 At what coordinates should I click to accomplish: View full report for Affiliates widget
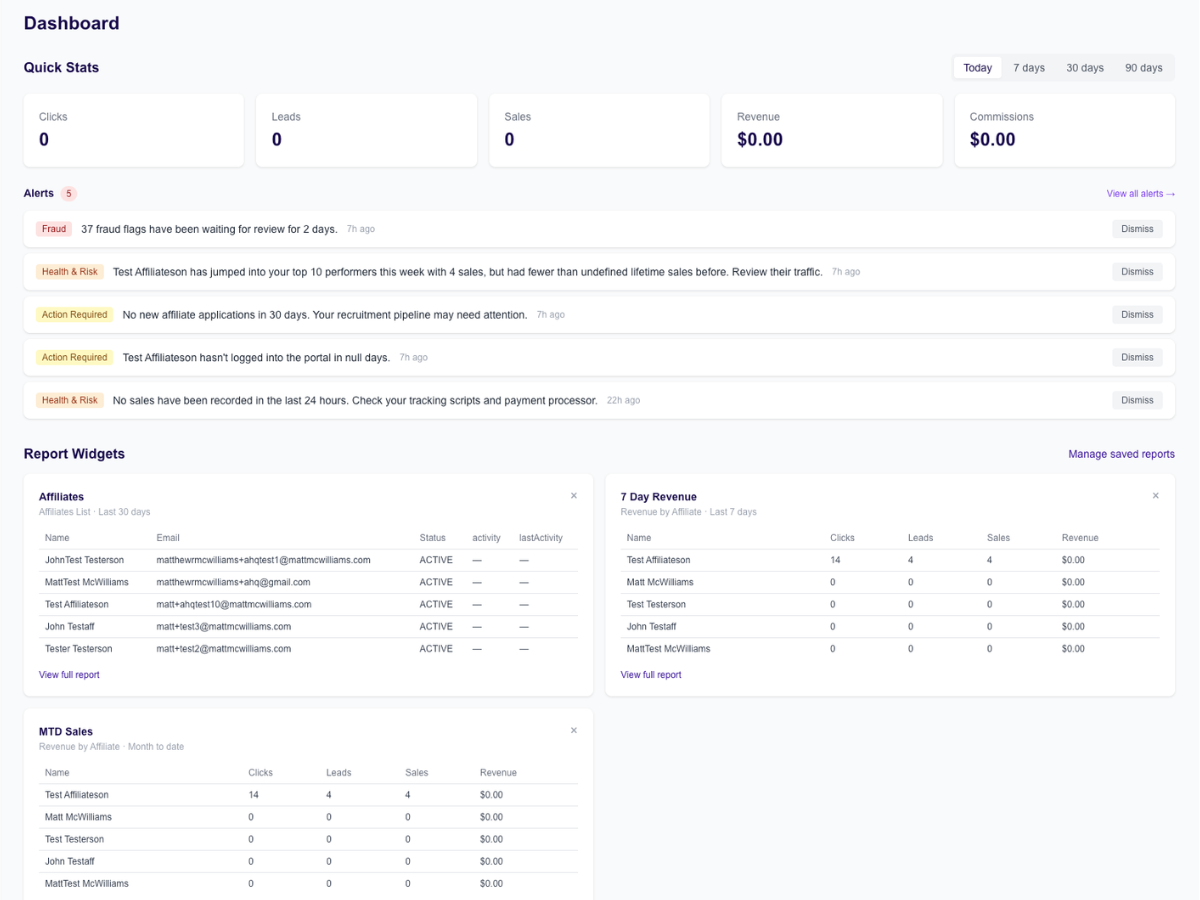pyautogui.click(x=69, y=675)
